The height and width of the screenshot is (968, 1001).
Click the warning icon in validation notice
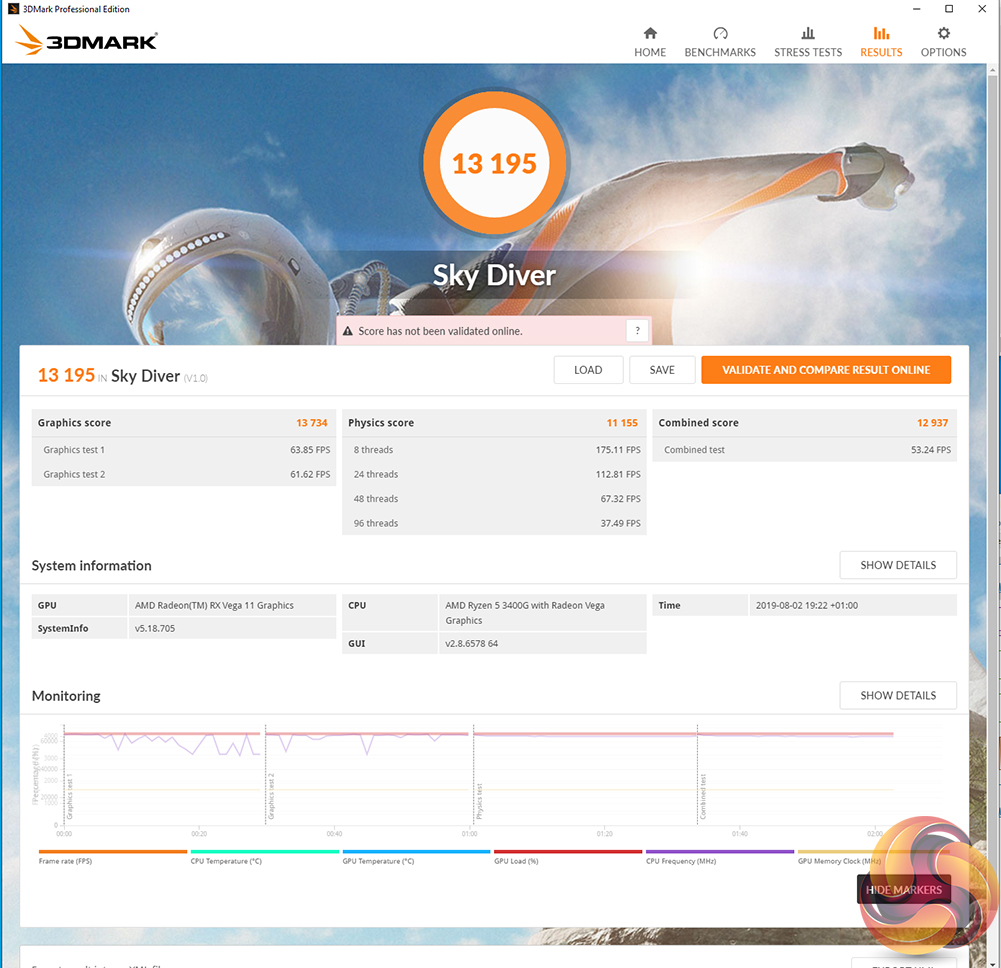click(x=348, y=331)
